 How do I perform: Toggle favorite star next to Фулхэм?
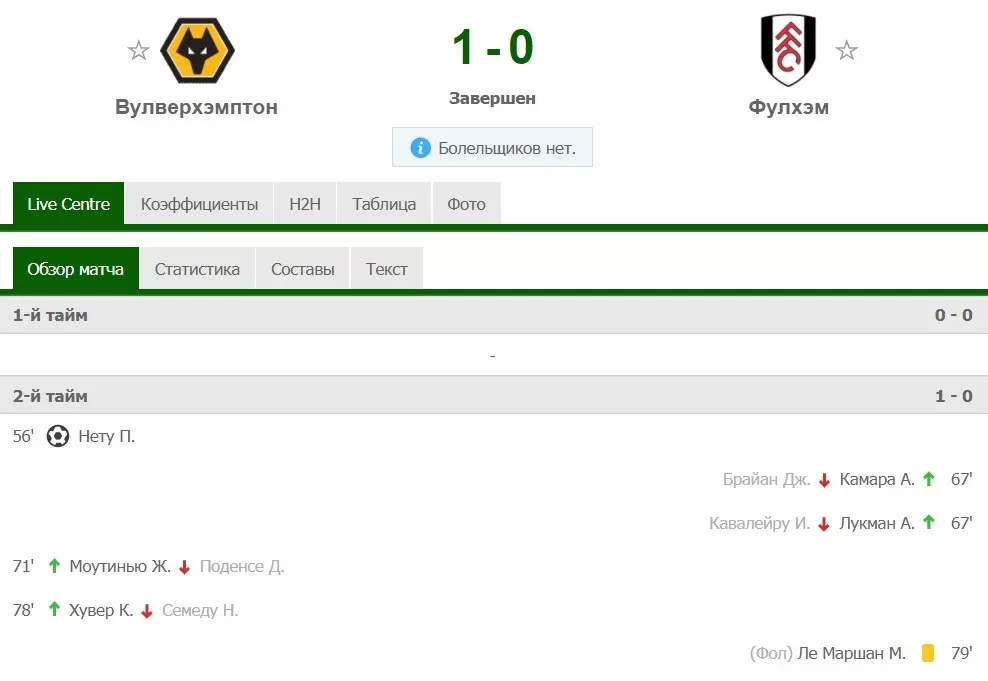(846, 50)
